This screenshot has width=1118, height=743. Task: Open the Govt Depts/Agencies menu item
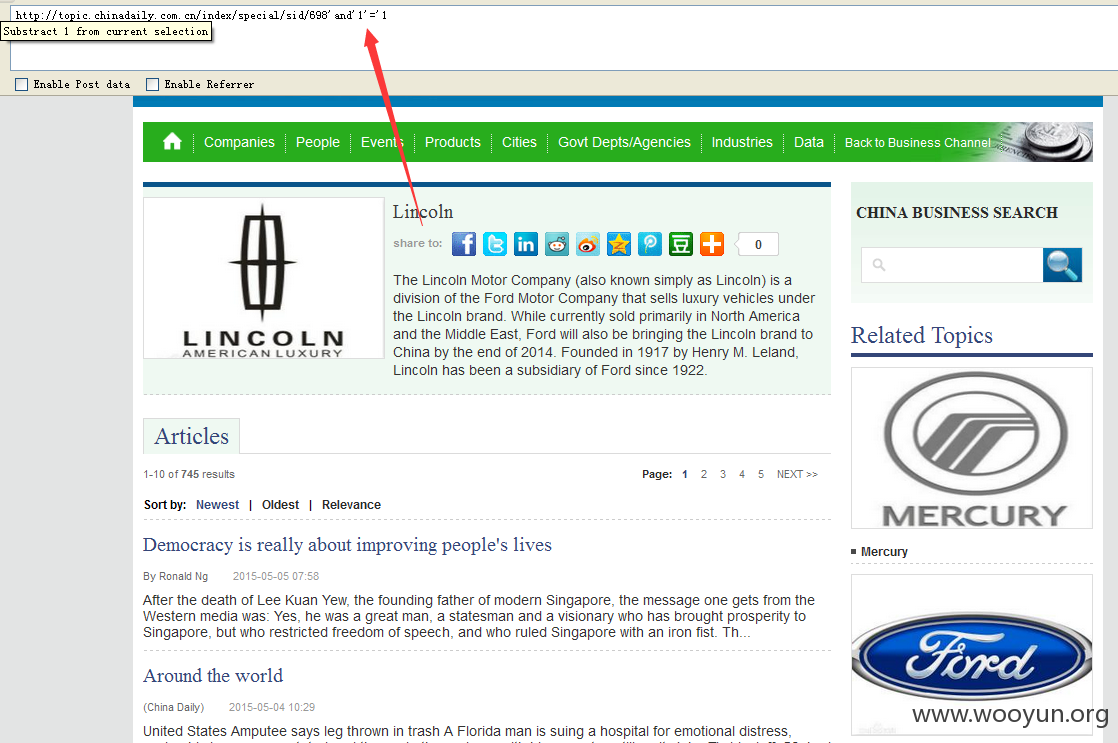pyautogui.click(x=624, y=142)
